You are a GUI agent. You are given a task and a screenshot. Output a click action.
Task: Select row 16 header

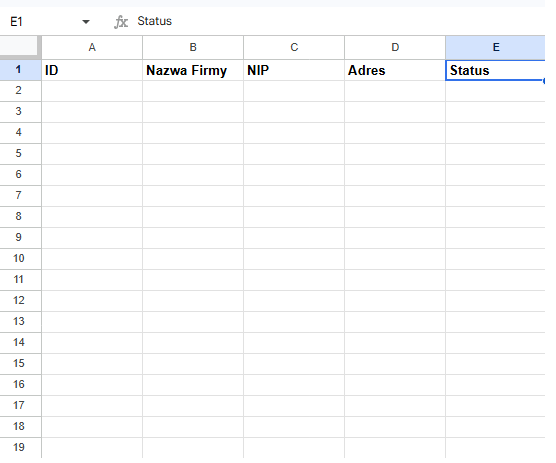click(x=20, y=385)
